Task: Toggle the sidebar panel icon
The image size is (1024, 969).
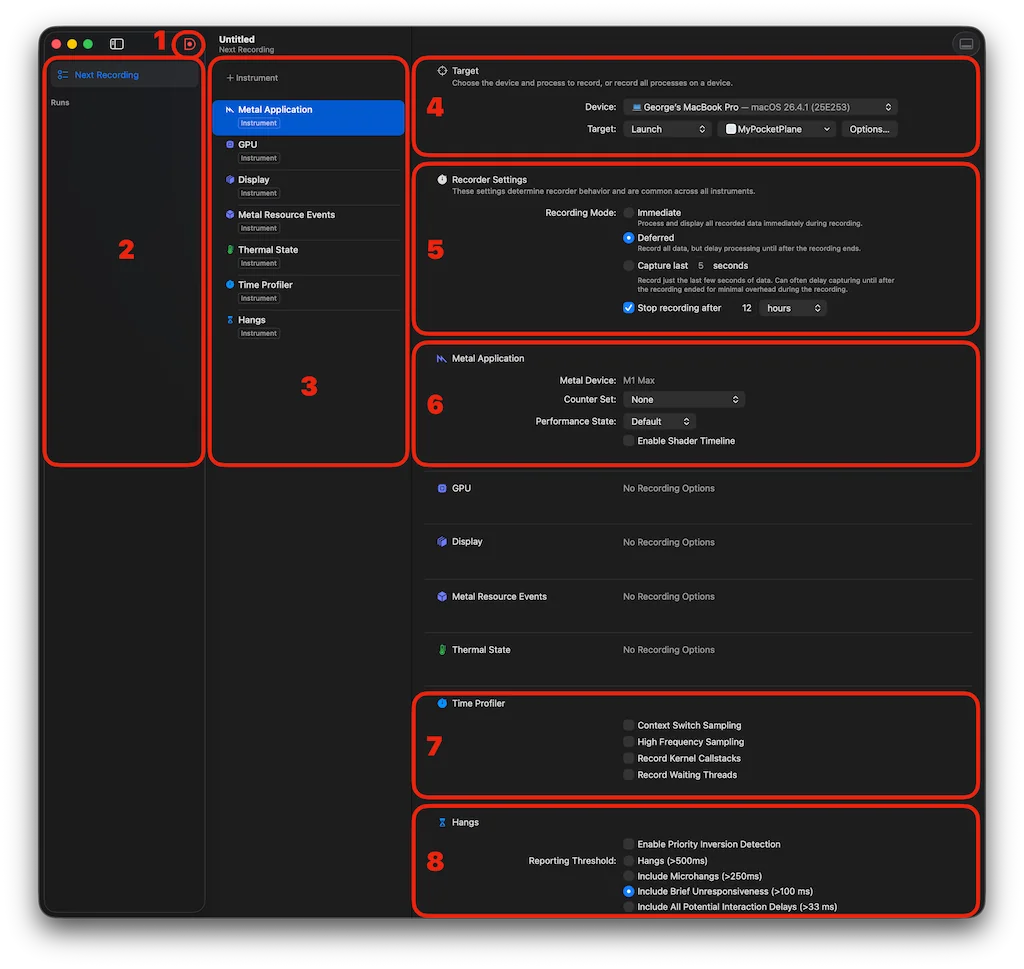Action: [117, 44]
